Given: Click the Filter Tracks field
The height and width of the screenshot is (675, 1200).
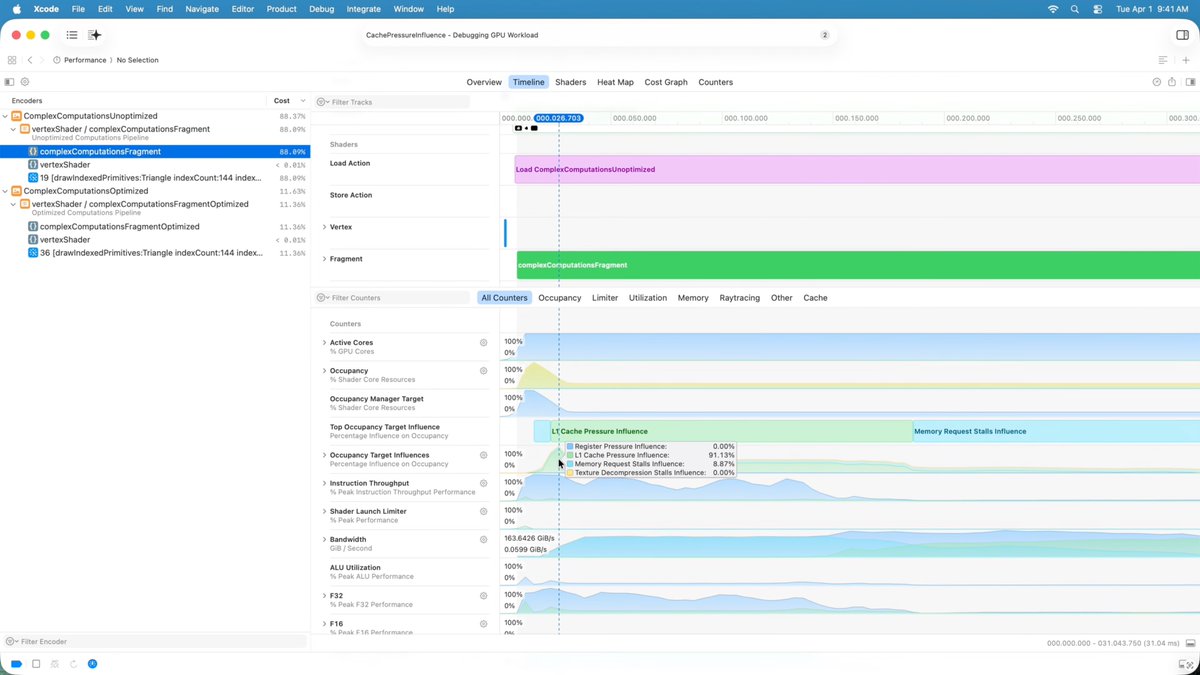Looking at the screenshot, I should tap(392, 102).
